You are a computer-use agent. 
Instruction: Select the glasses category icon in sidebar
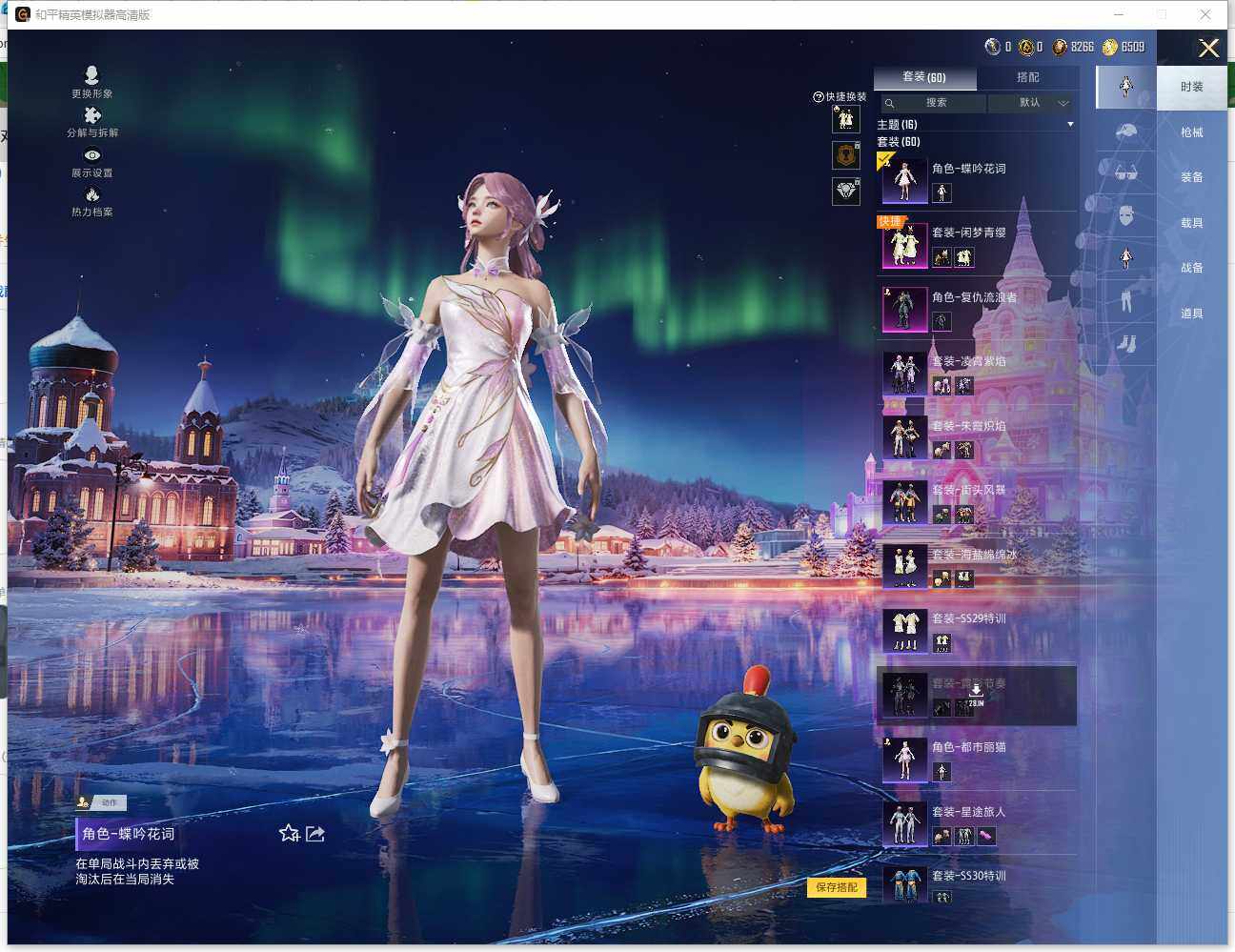point(1126,172)
